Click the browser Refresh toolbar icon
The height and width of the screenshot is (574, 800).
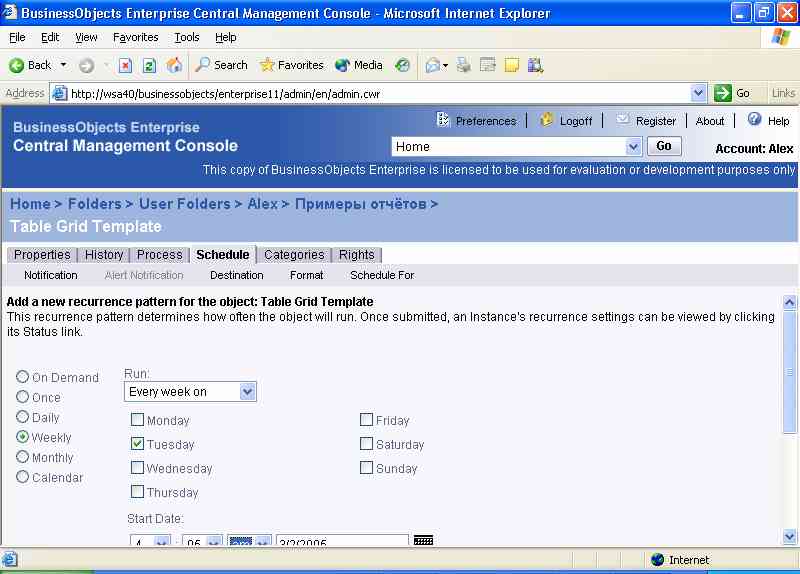(149, 65)
